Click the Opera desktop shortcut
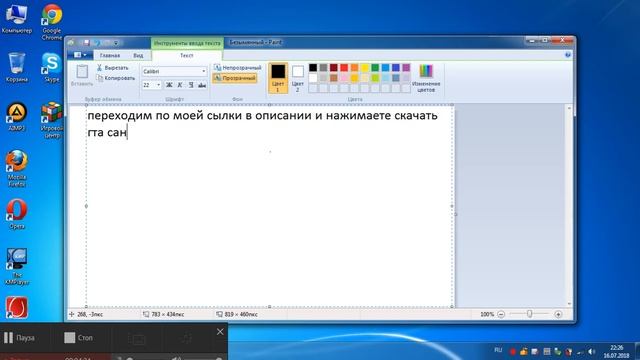This screenshot has width=640, height=360. [x=17, y=214]
